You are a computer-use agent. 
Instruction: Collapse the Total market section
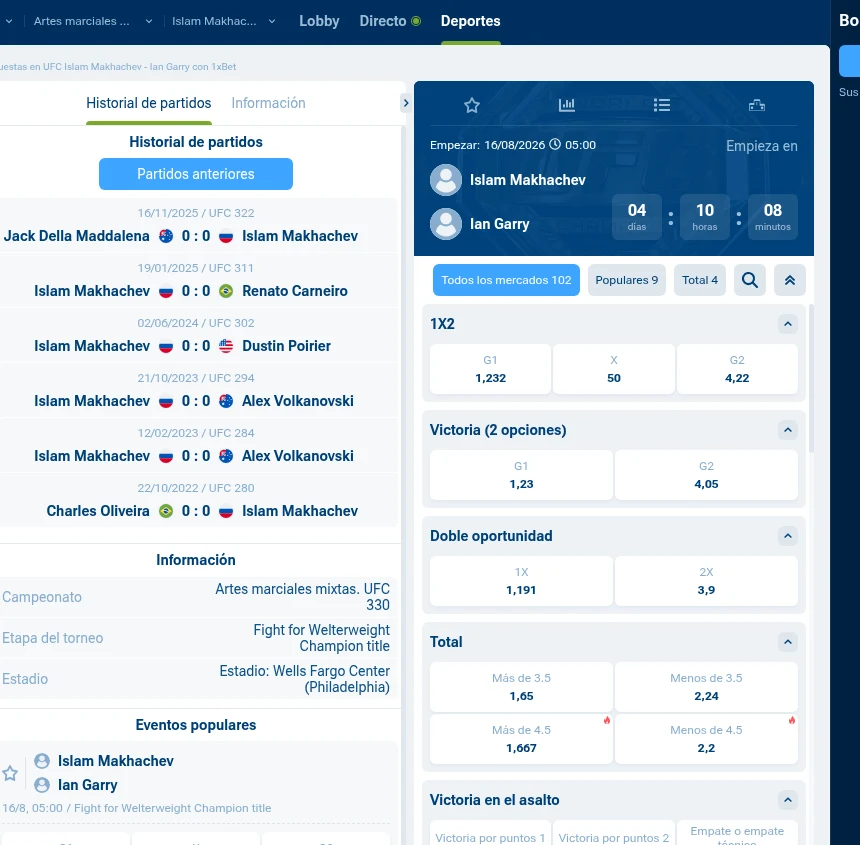788,642
